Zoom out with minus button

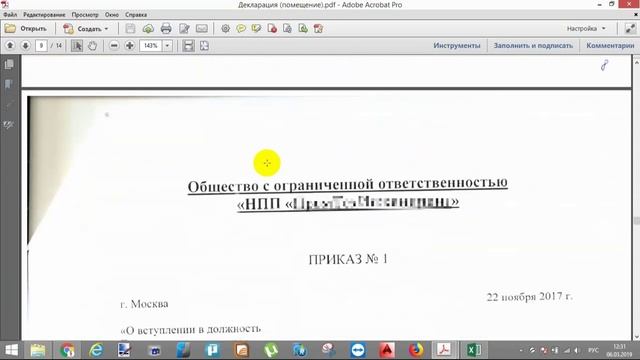[x=114, y=46]
